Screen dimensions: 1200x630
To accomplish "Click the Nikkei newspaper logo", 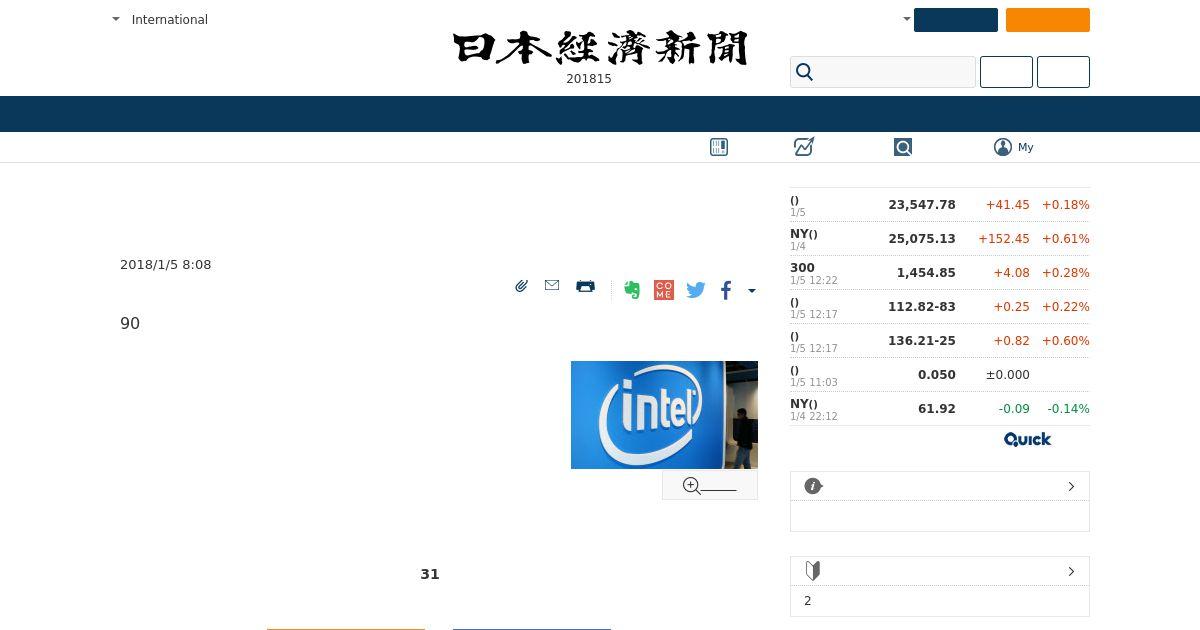I will (x=600, y=48).
